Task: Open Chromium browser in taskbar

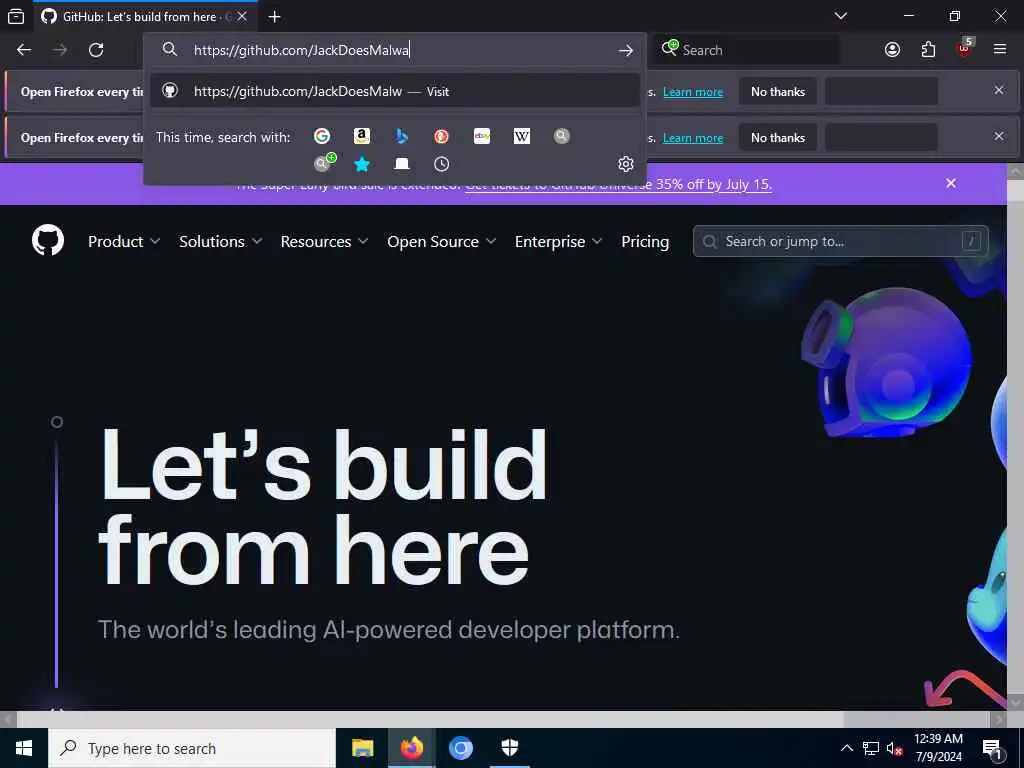Action: pos(460,748)
